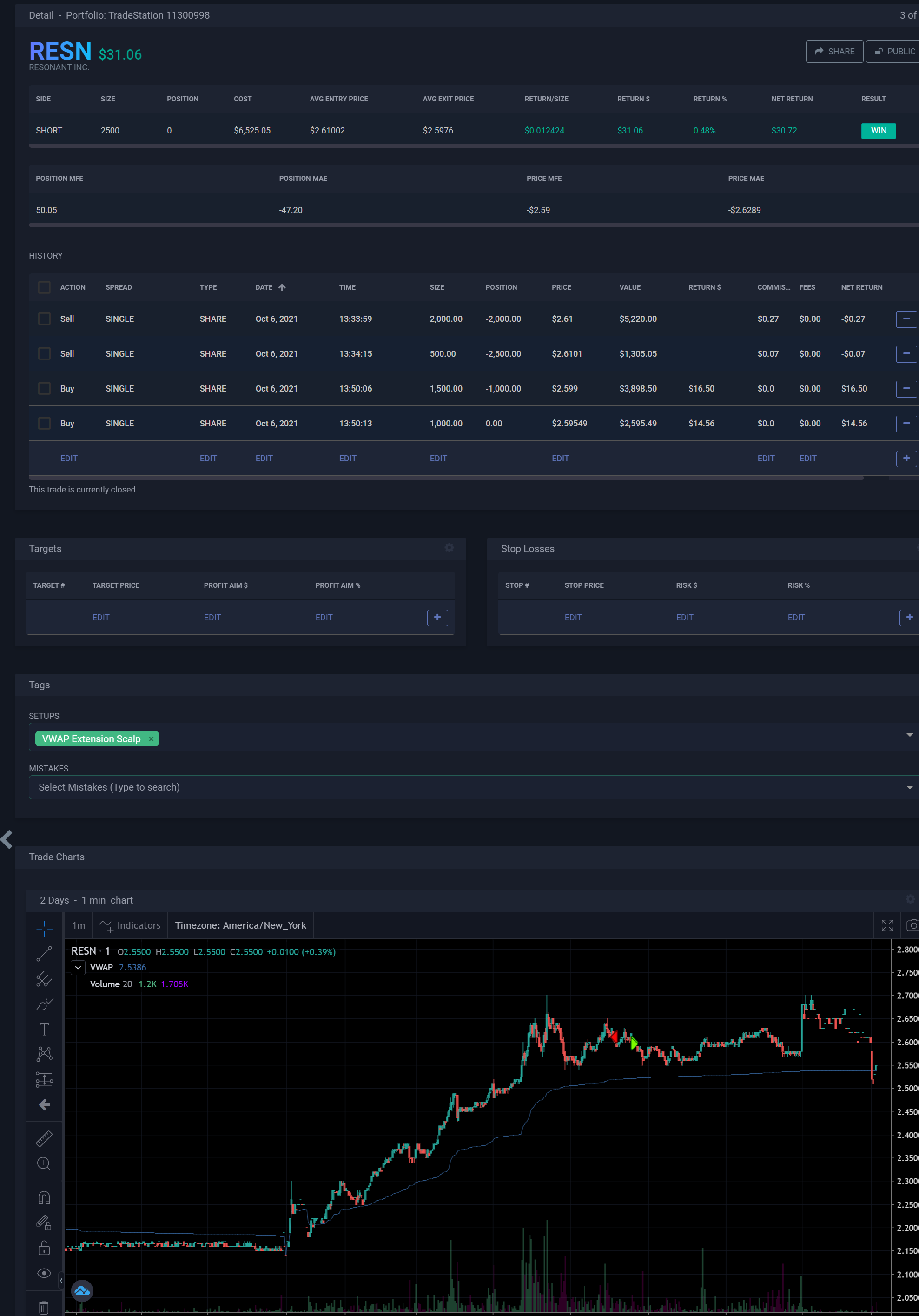The width and height of the screenshot is (919, 1316).
Task: Select the trend line drawing tool
Action: click(44, 953)
